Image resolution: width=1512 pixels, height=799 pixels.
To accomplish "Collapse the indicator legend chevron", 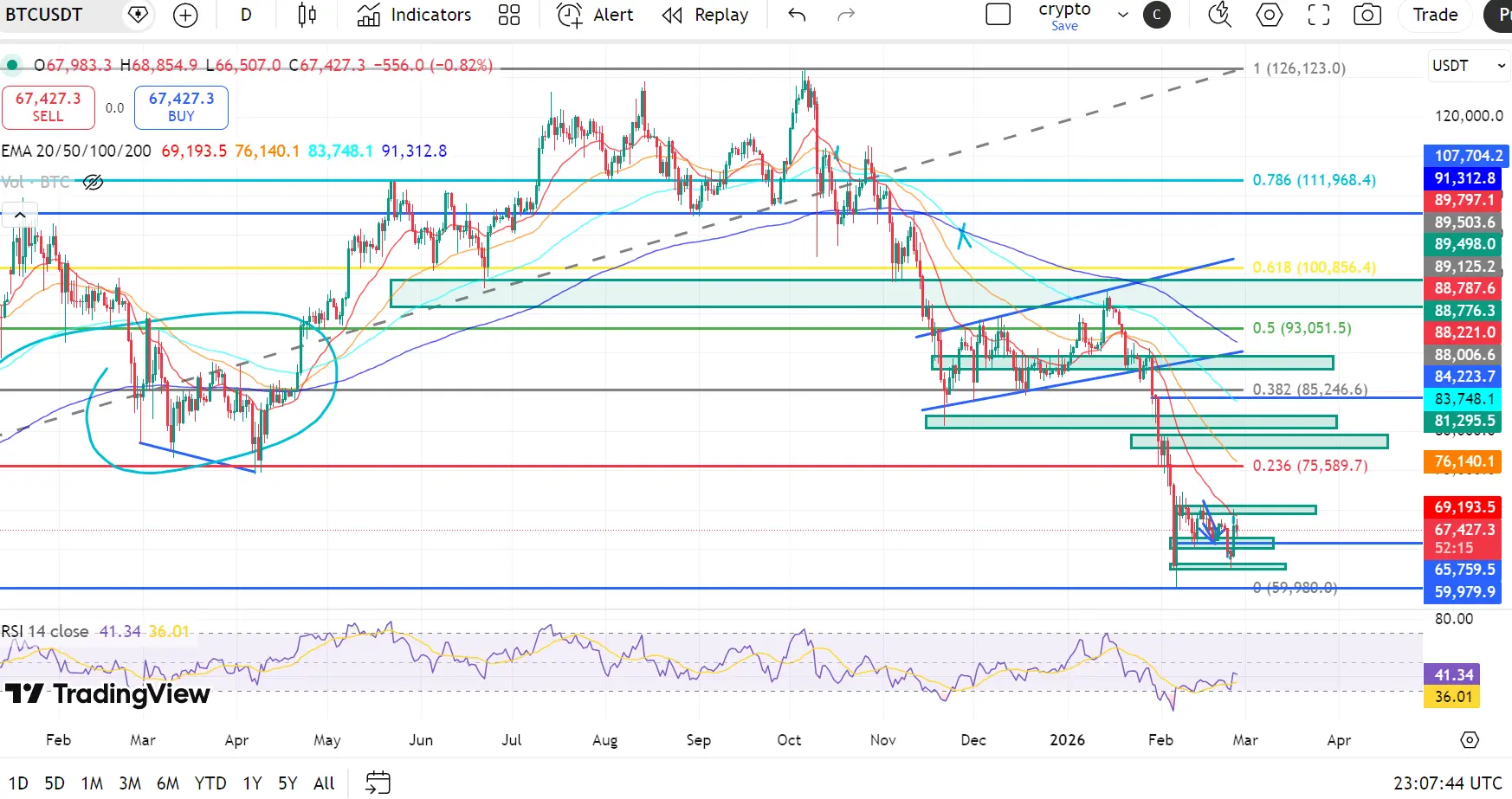I will (x=20, y=215).
